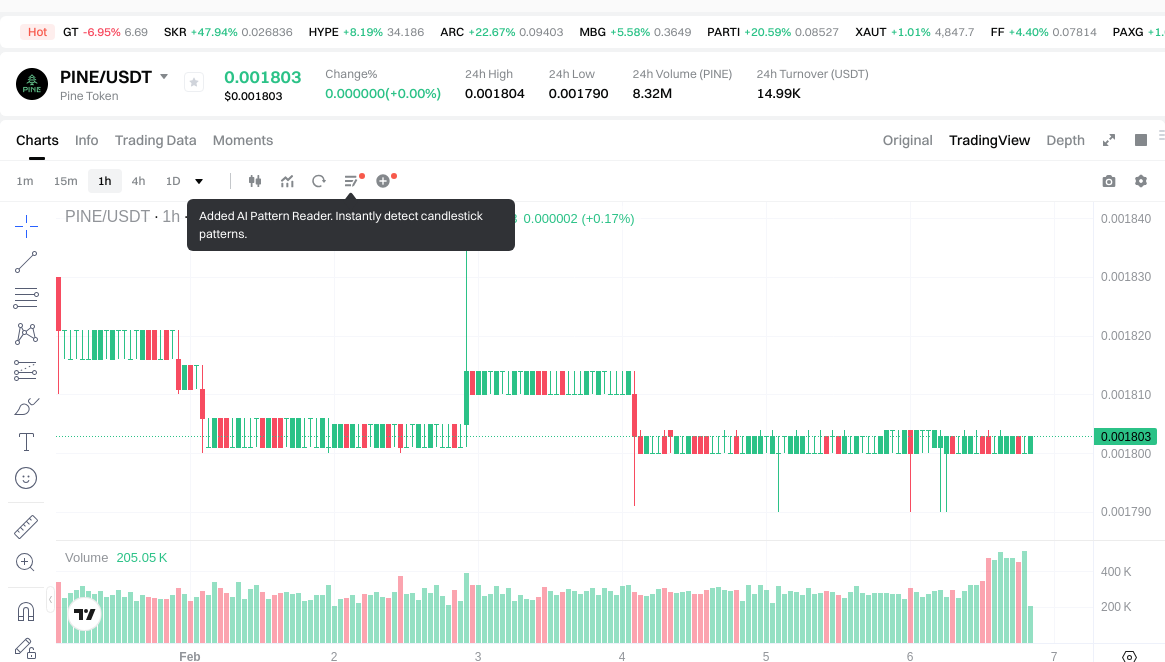Select the ruler measure tool
This screenshot has height=662, width=1165.
coord(26,526)
